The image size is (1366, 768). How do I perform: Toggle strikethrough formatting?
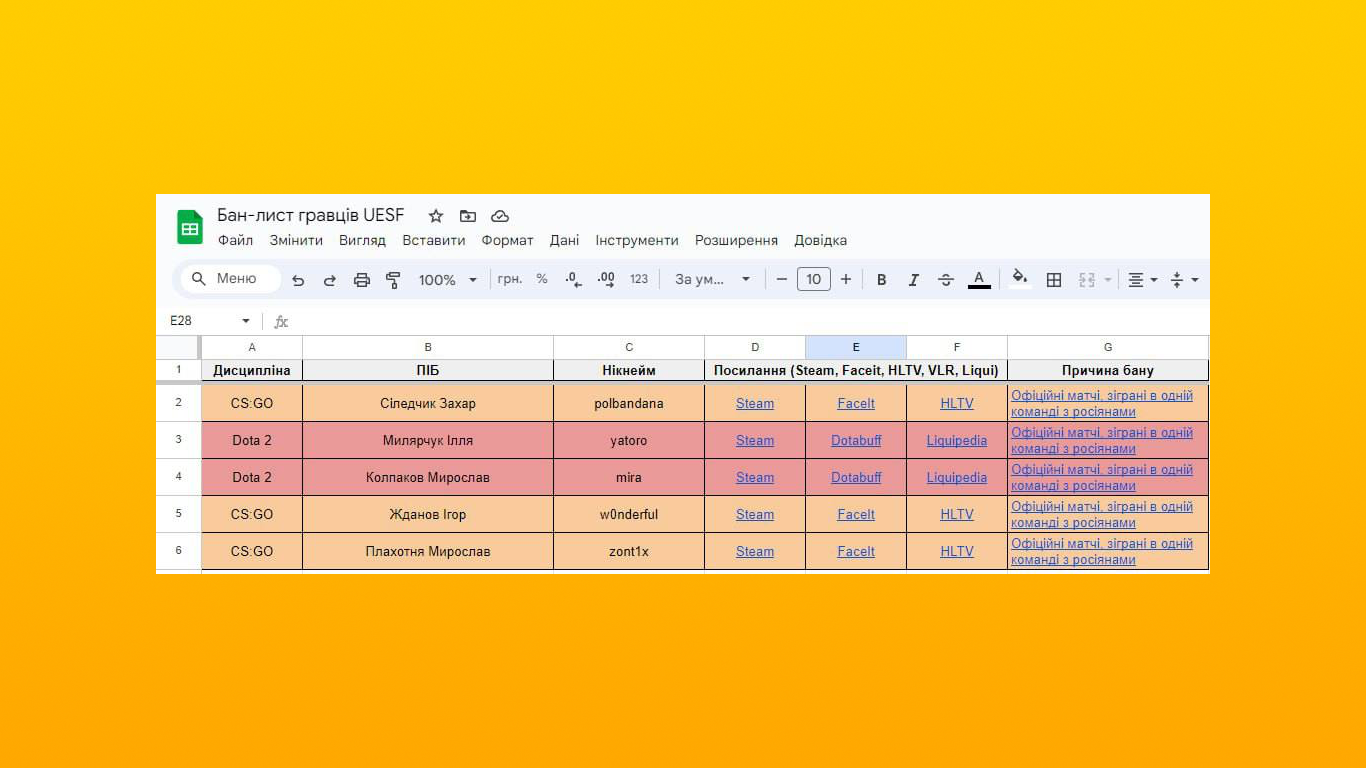tap(946, 280)
